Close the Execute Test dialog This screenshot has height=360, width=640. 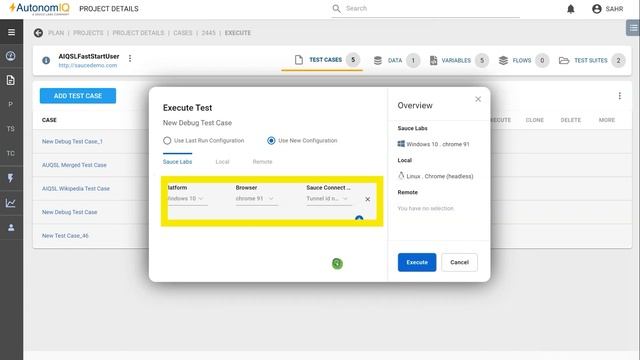point(478,99)
